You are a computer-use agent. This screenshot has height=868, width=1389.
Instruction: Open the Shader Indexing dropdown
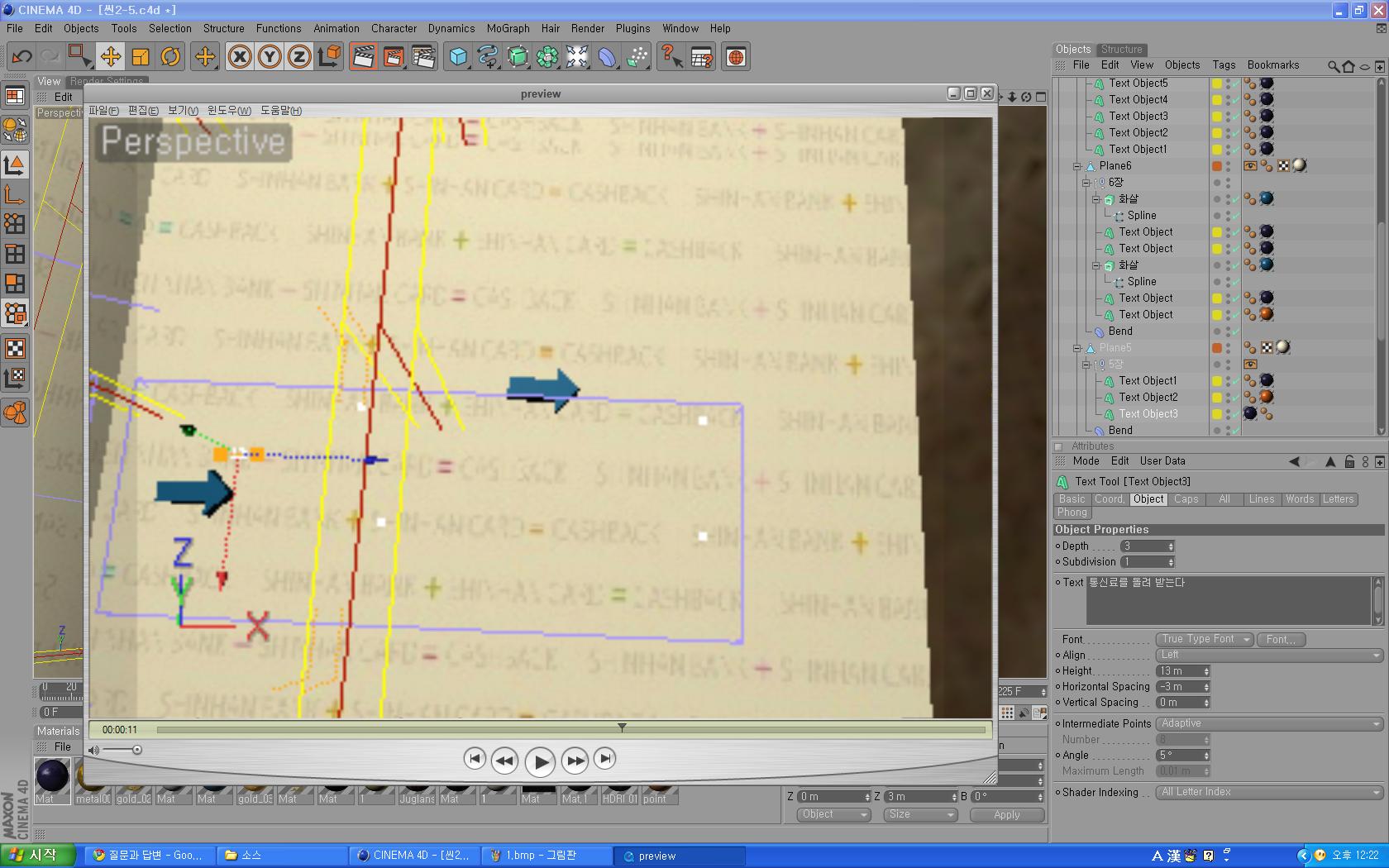1268,792
